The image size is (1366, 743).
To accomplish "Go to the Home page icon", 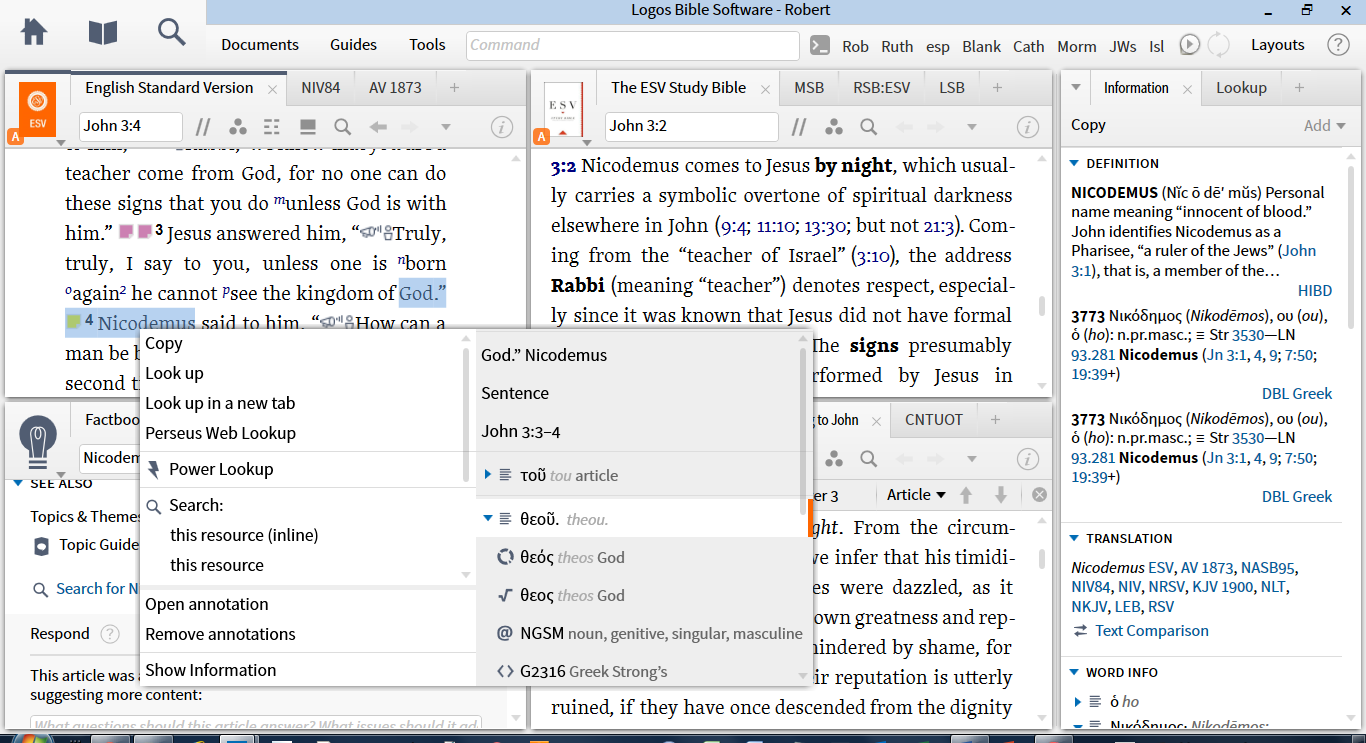I will 34,33.
